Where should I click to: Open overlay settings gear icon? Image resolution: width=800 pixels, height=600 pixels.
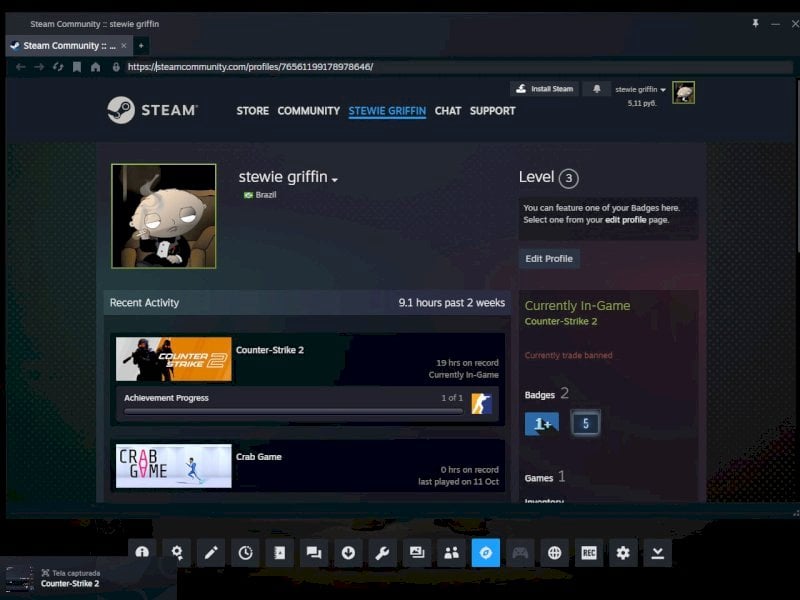click(x=623, y=553)
